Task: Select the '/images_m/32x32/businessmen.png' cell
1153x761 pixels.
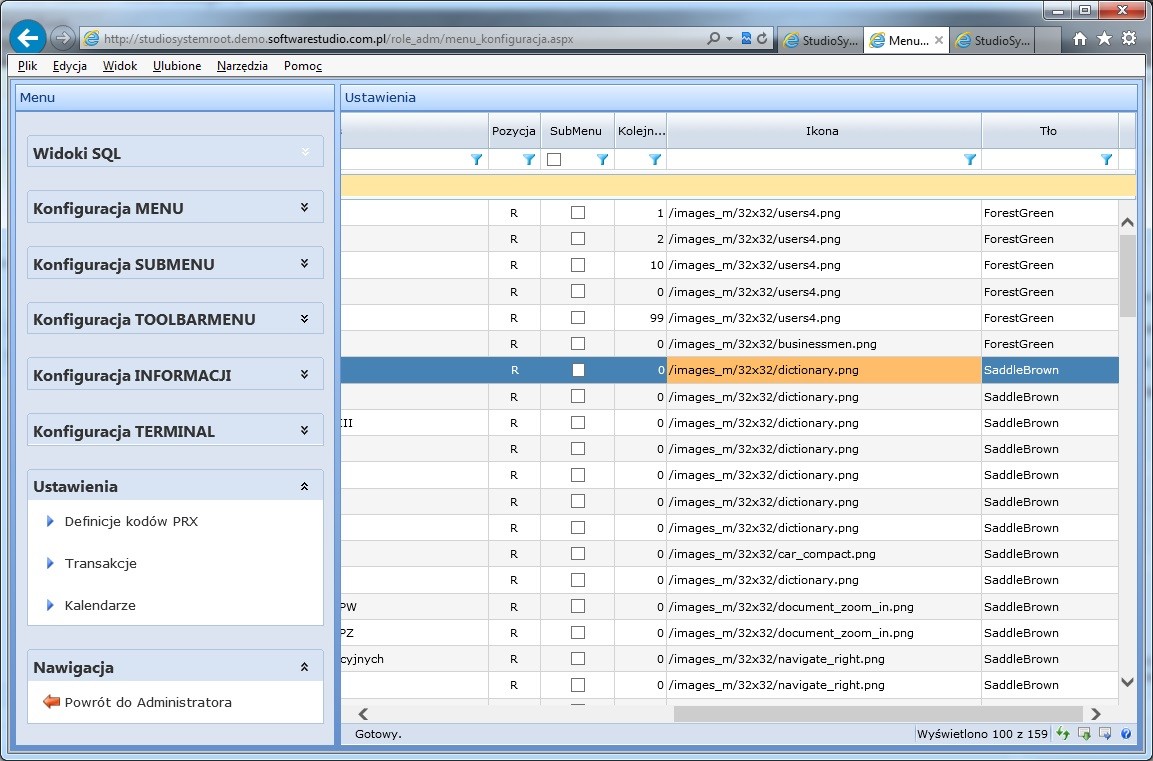Action: (x=824, y=343)
